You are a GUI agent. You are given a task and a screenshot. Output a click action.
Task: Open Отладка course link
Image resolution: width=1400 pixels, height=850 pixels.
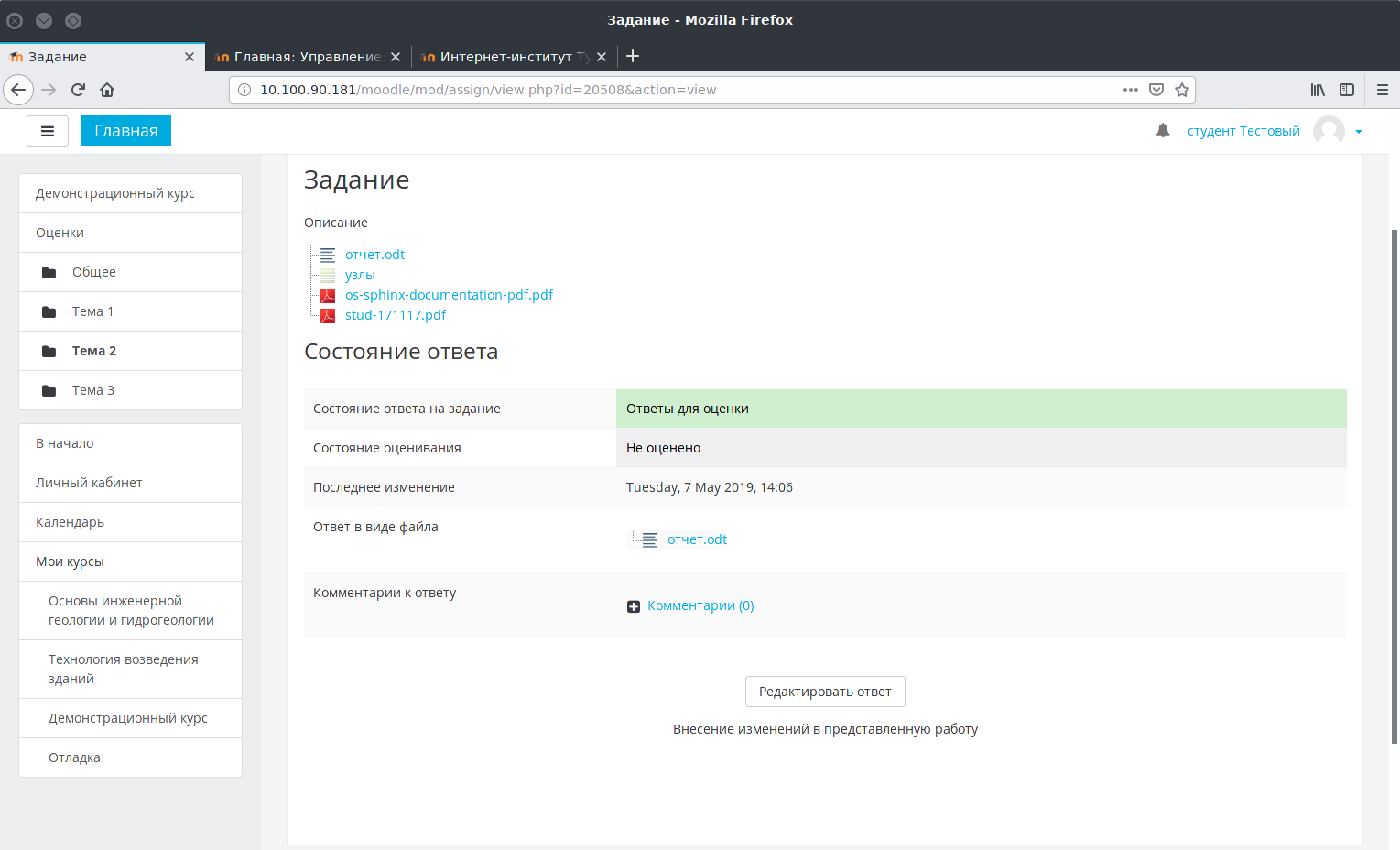coord(130,757)
